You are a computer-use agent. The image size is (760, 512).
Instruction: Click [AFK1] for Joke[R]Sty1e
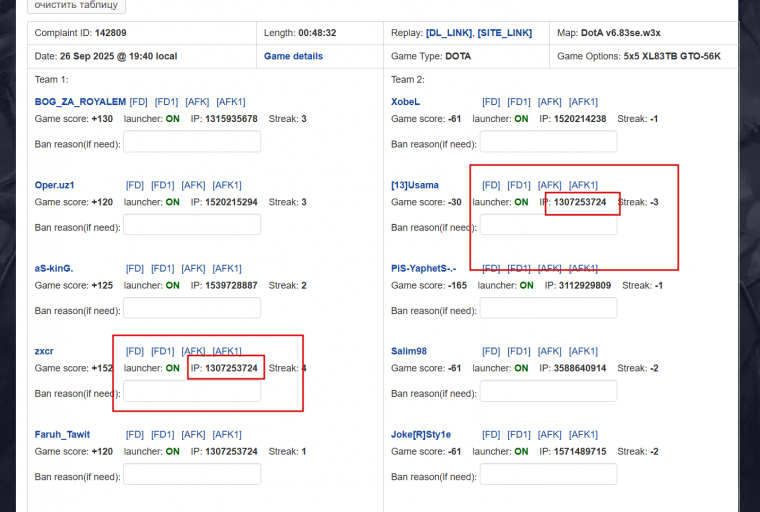(583, 435)
